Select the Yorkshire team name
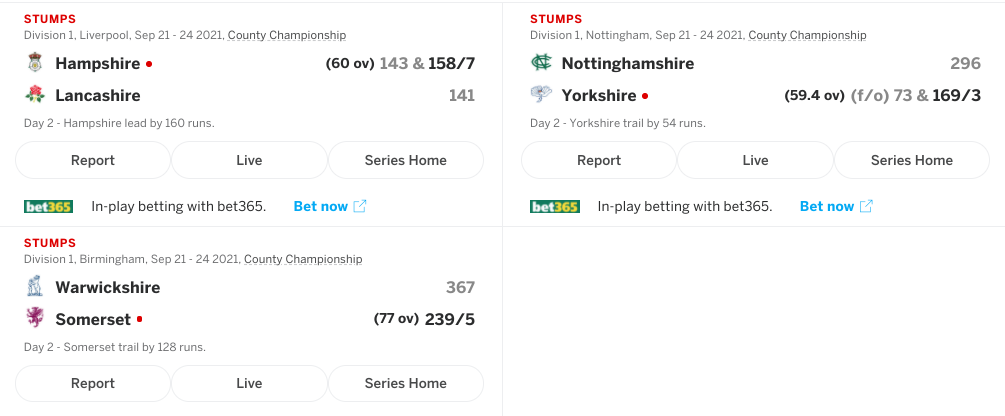The height and width of the screenshot is (416, 1005). coord(599,96)
